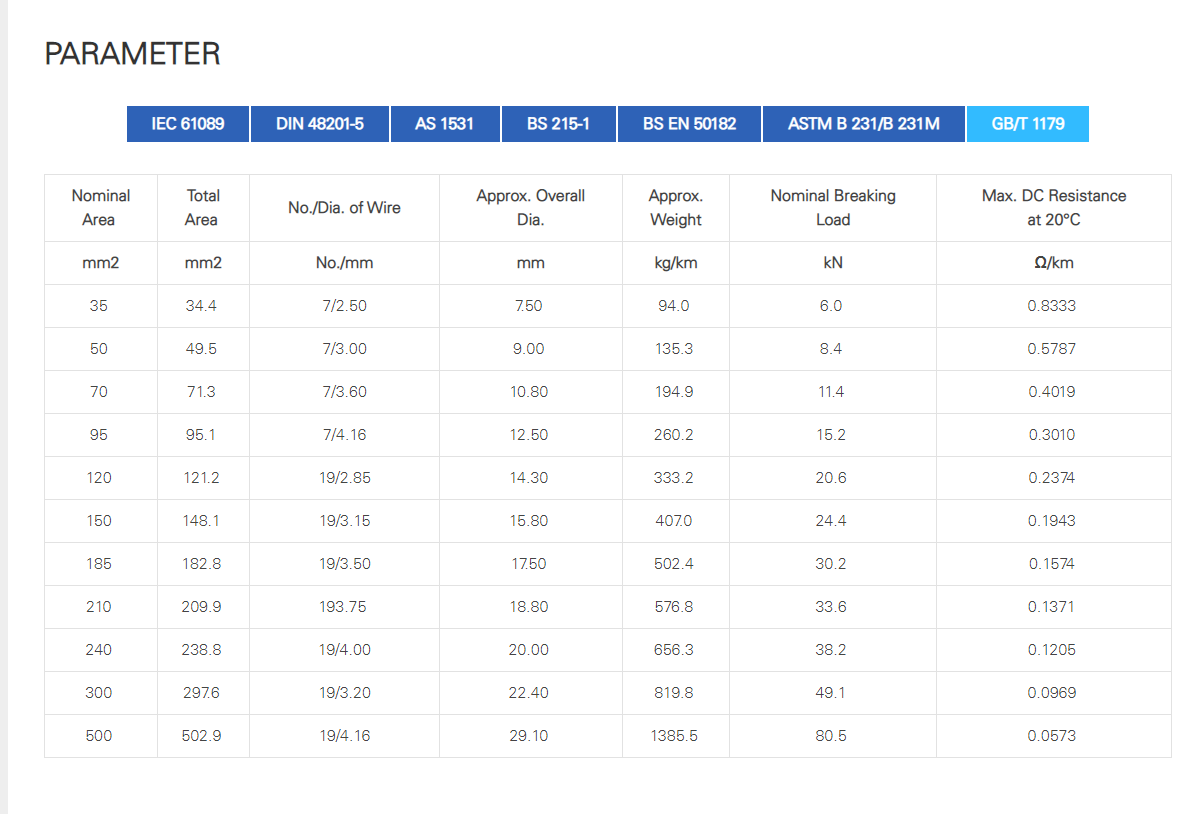This screenshot has height=814, width=1200.
Task: Click the BS EN 50182 tab
Action: pyautogui.click(x=690, y=124)
